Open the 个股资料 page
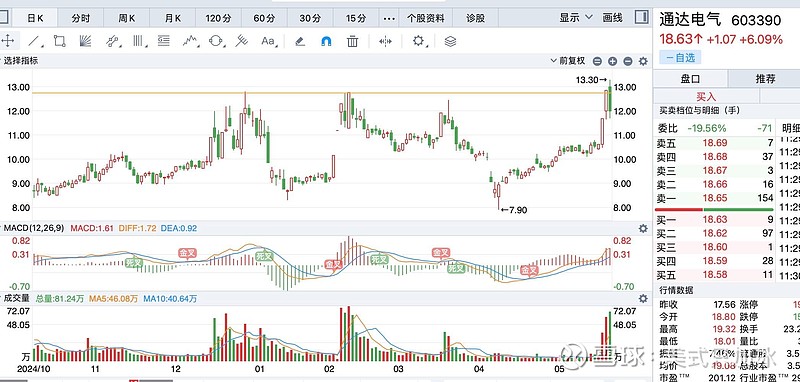 point(426,18)
